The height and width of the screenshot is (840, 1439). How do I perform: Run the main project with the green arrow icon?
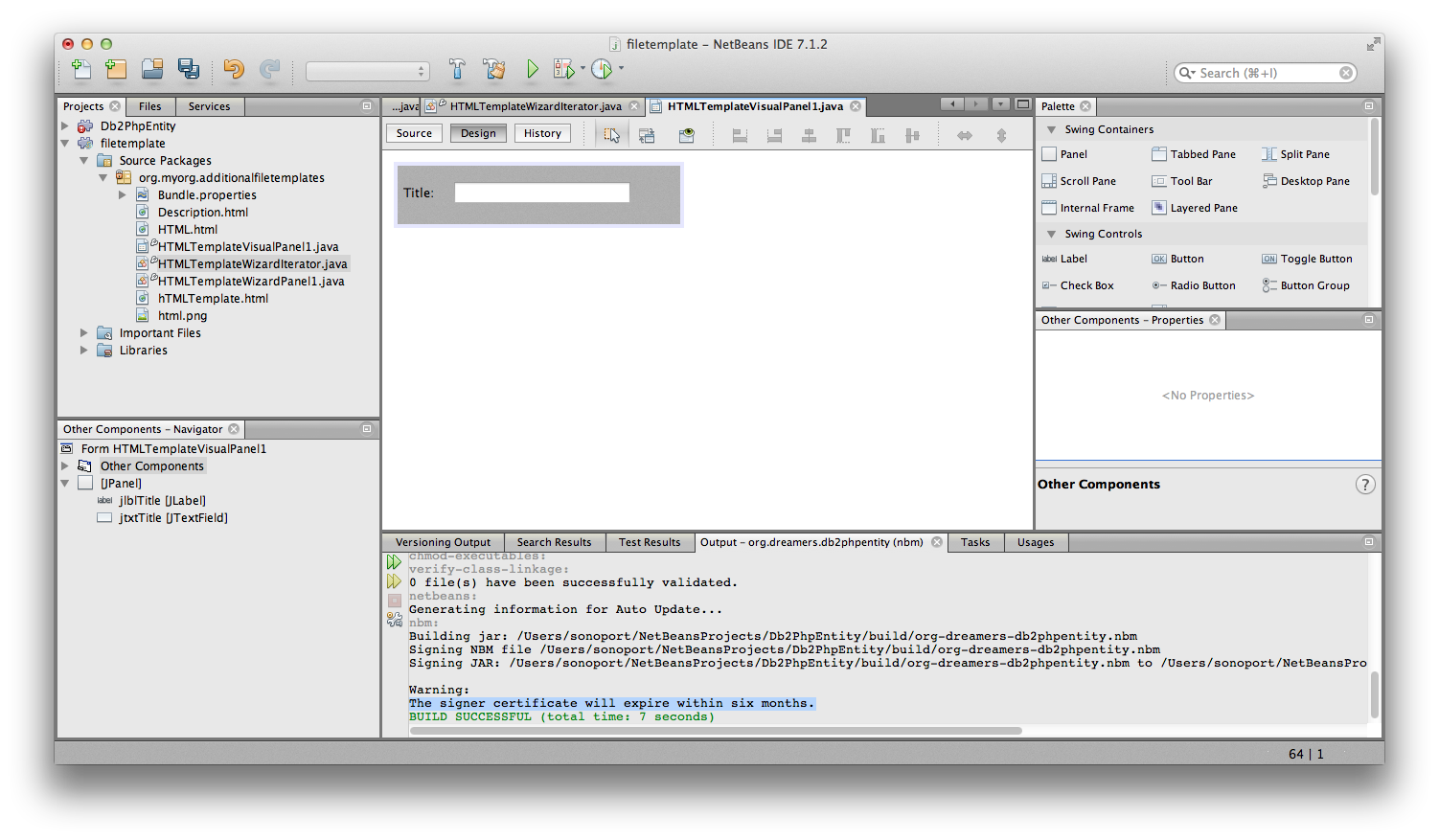(x=533, y=69)
